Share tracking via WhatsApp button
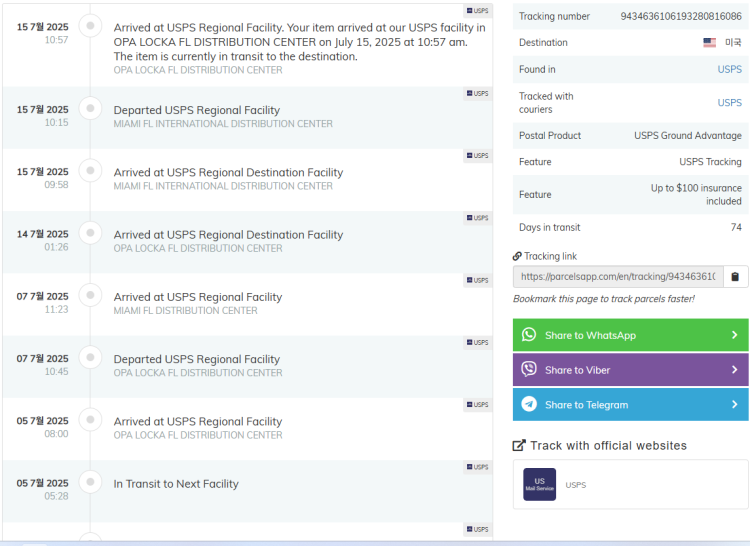Viewport: 750px width, 546px height. pyautogui.click(x=630, y=335)
